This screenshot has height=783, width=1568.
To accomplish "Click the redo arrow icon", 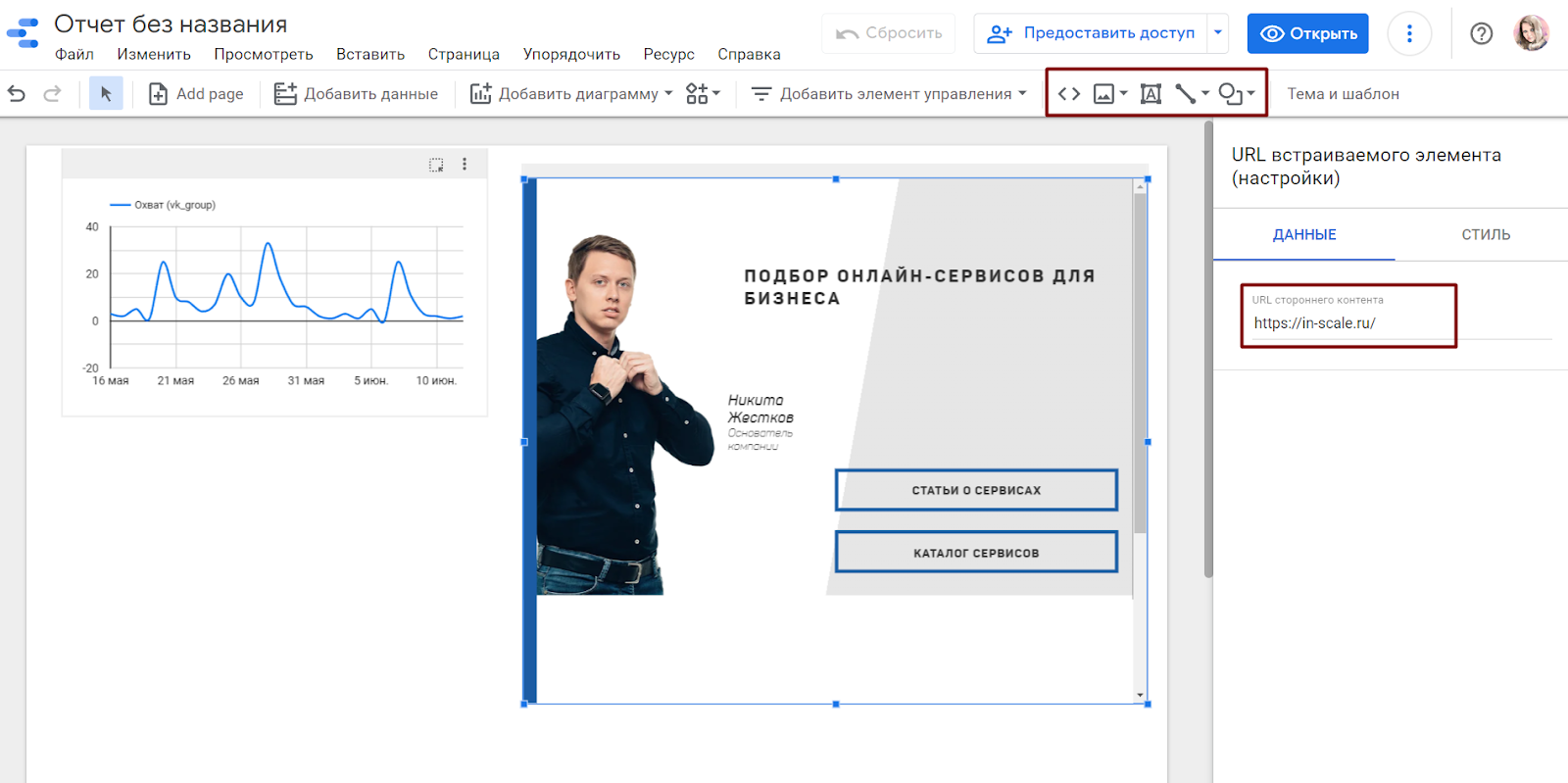I will click(x=52, y=94).
